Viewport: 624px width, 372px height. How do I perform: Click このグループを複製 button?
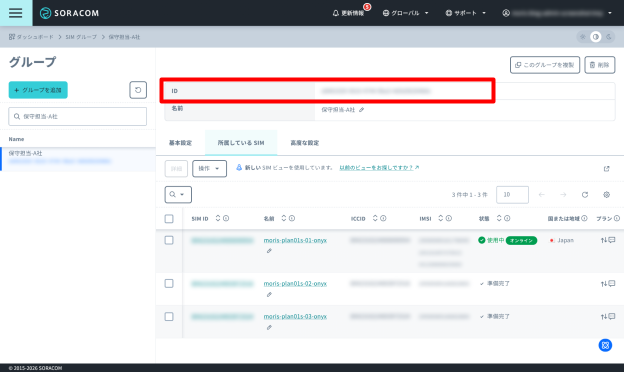click(x=545, y=65)
